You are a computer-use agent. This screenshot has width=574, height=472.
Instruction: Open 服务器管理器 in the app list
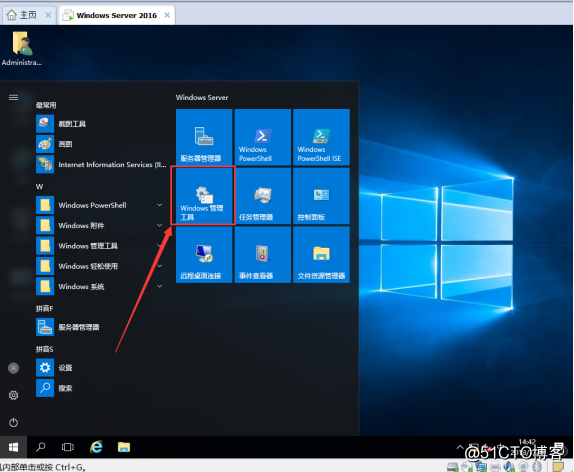click(x=101, y=327)
